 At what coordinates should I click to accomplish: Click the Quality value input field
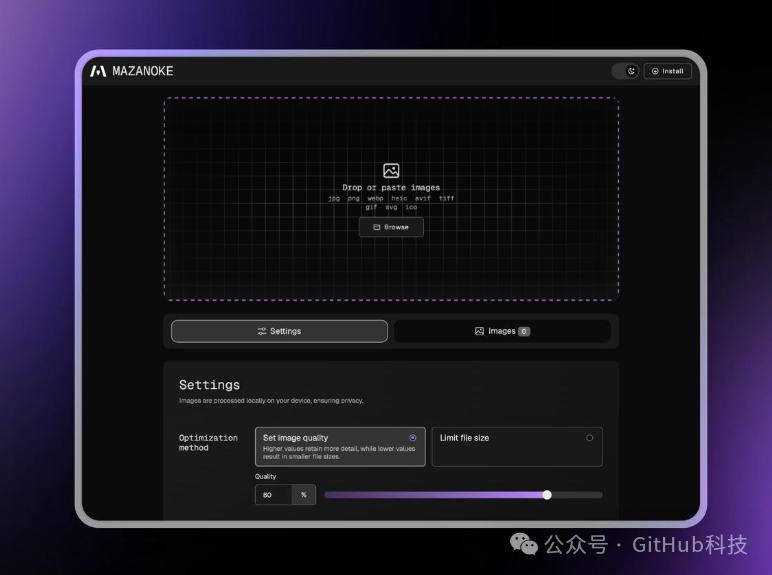pyautogui.click(x=274, y=495)
